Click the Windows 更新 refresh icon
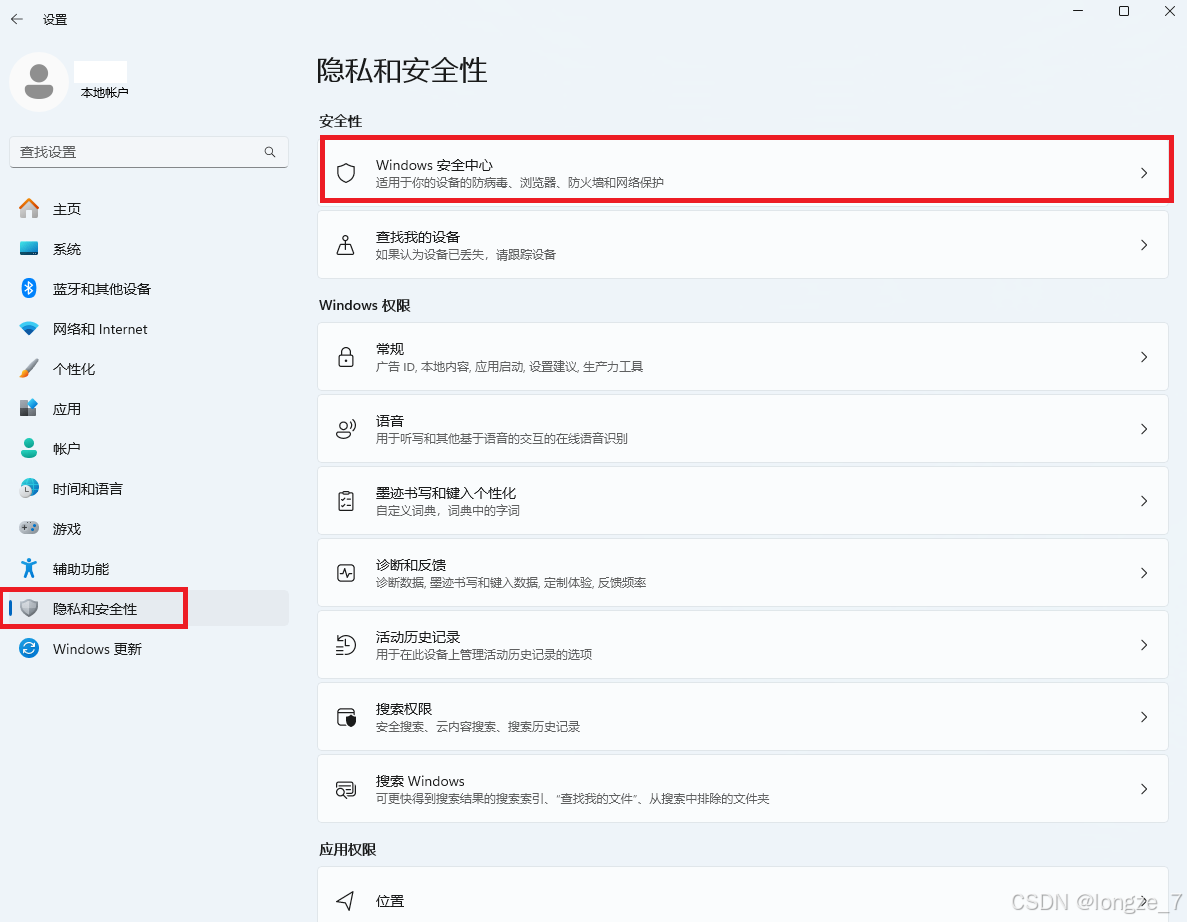The height and width of the screenshot is (922, 1187). point(29,648)
